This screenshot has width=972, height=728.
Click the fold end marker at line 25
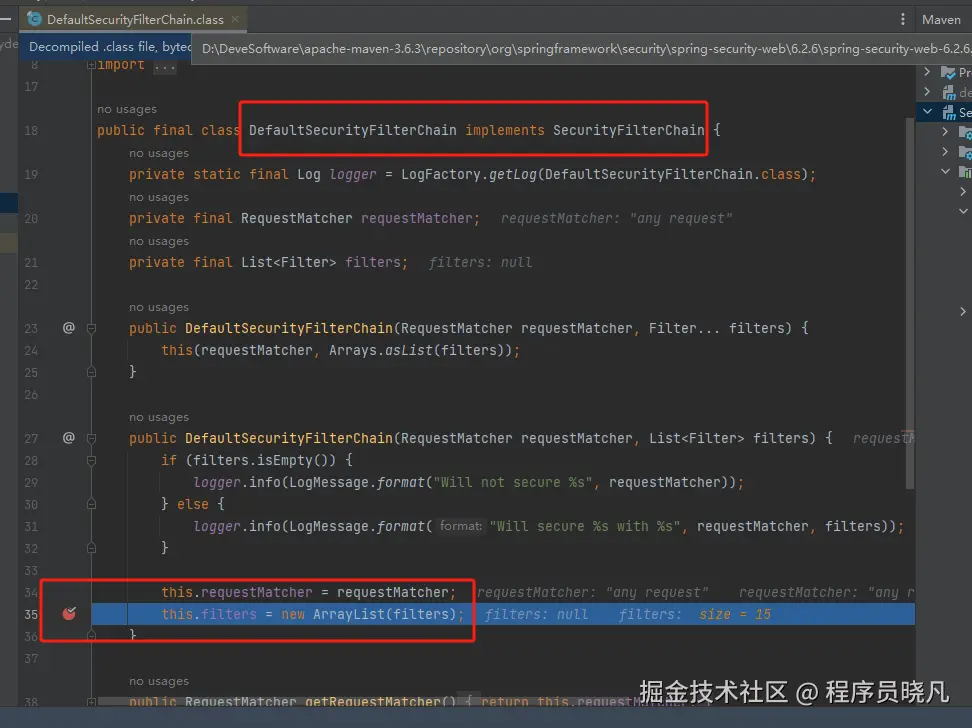tap(91, 372)
